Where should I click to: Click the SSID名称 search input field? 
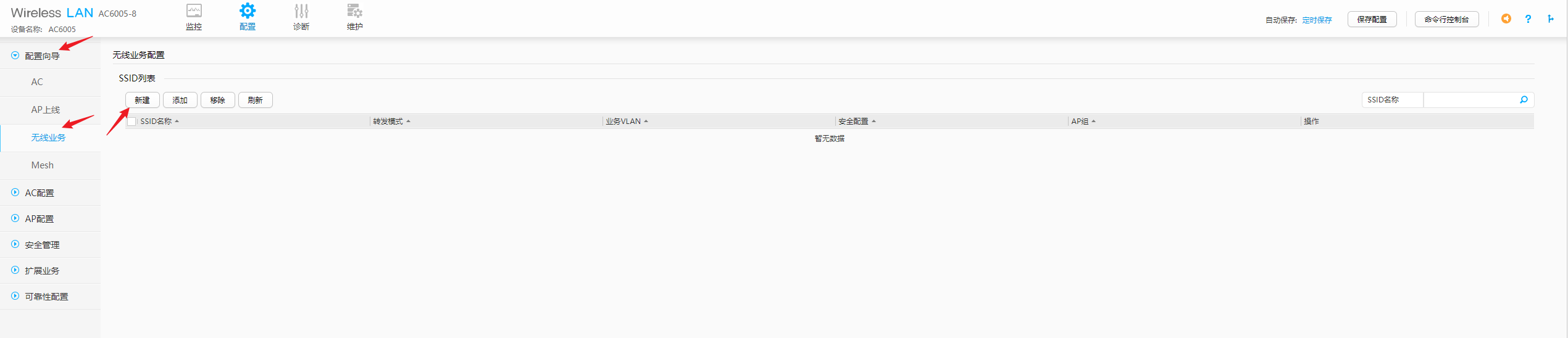(x=1470, y=100)
